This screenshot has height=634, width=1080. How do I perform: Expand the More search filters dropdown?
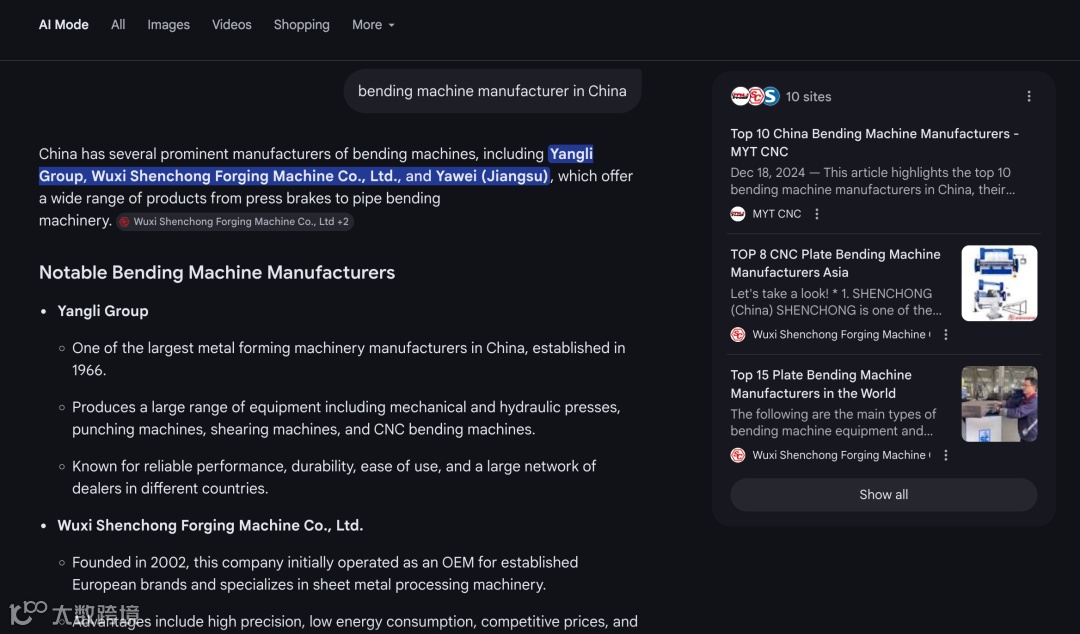(x=373, y=25)
